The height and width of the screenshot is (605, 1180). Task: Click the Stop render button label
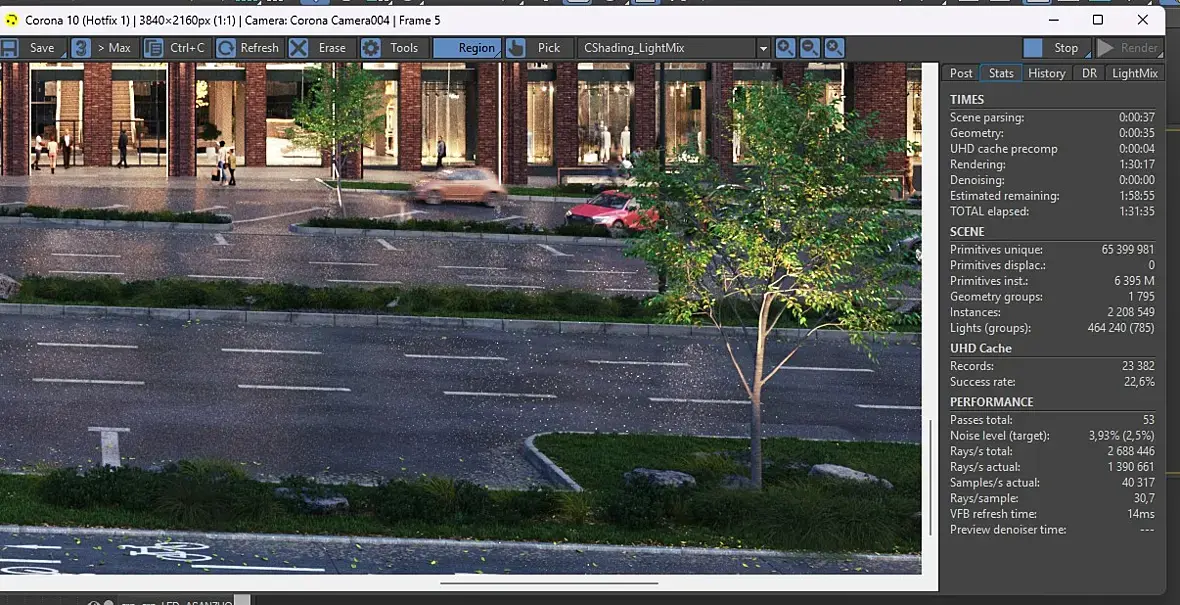[x=1066, y=48]
